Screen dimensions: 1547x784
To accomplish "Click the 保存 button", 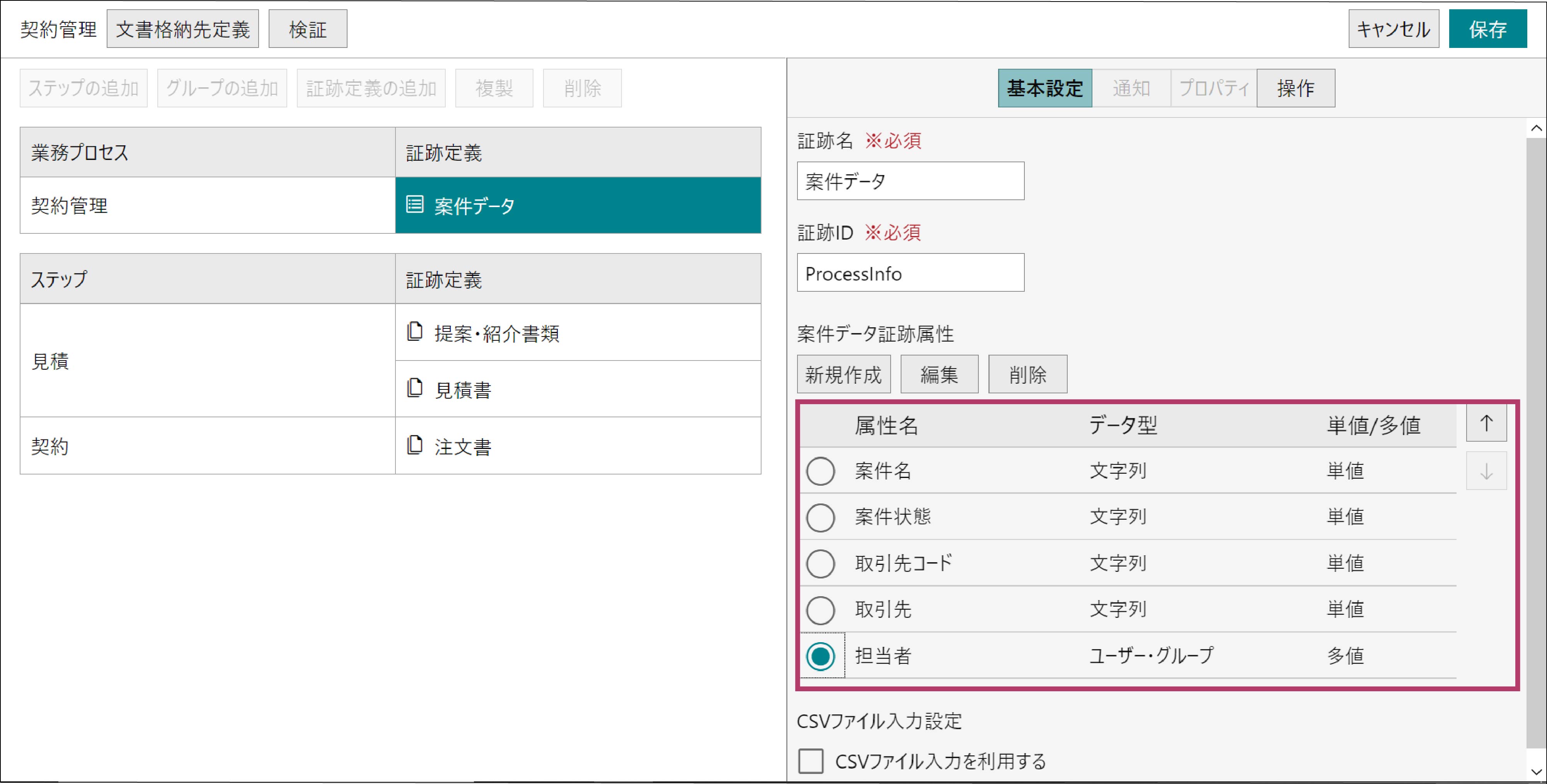I will (1487, 29).
